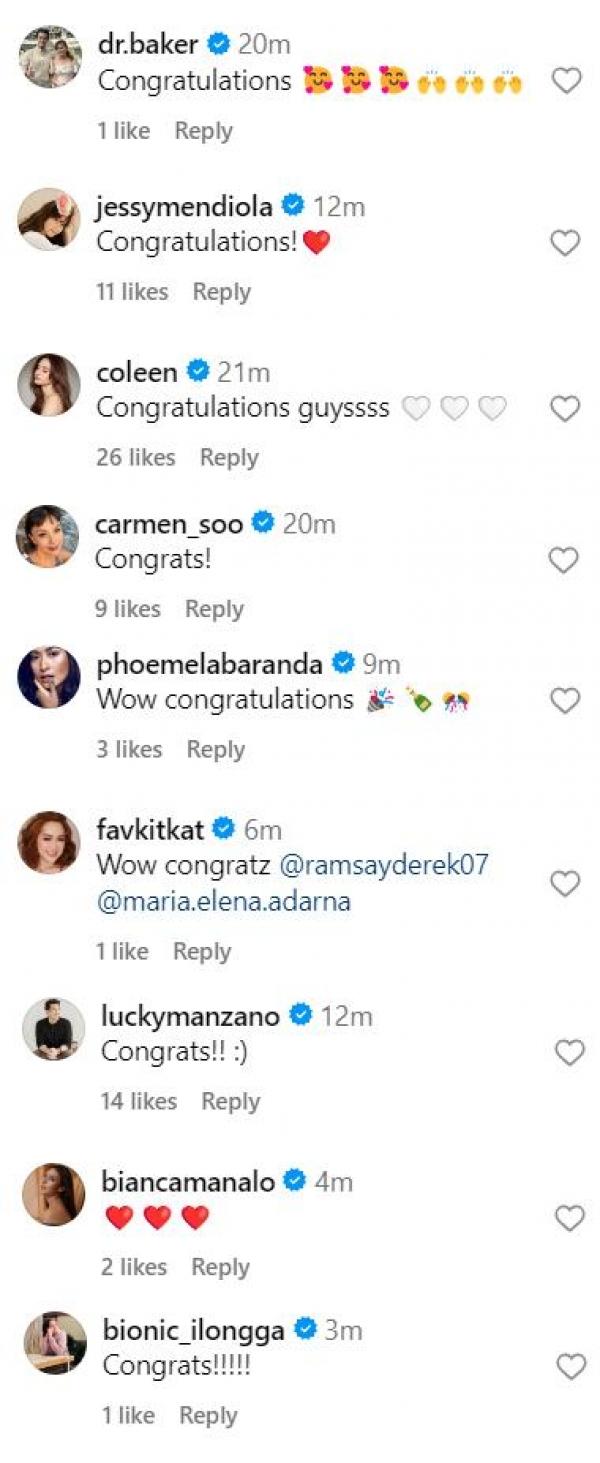Viewport: 600px width, 1463px height.
Task: Tap the heart on jessymendiola's comment
Action: [x=565, y=243]
